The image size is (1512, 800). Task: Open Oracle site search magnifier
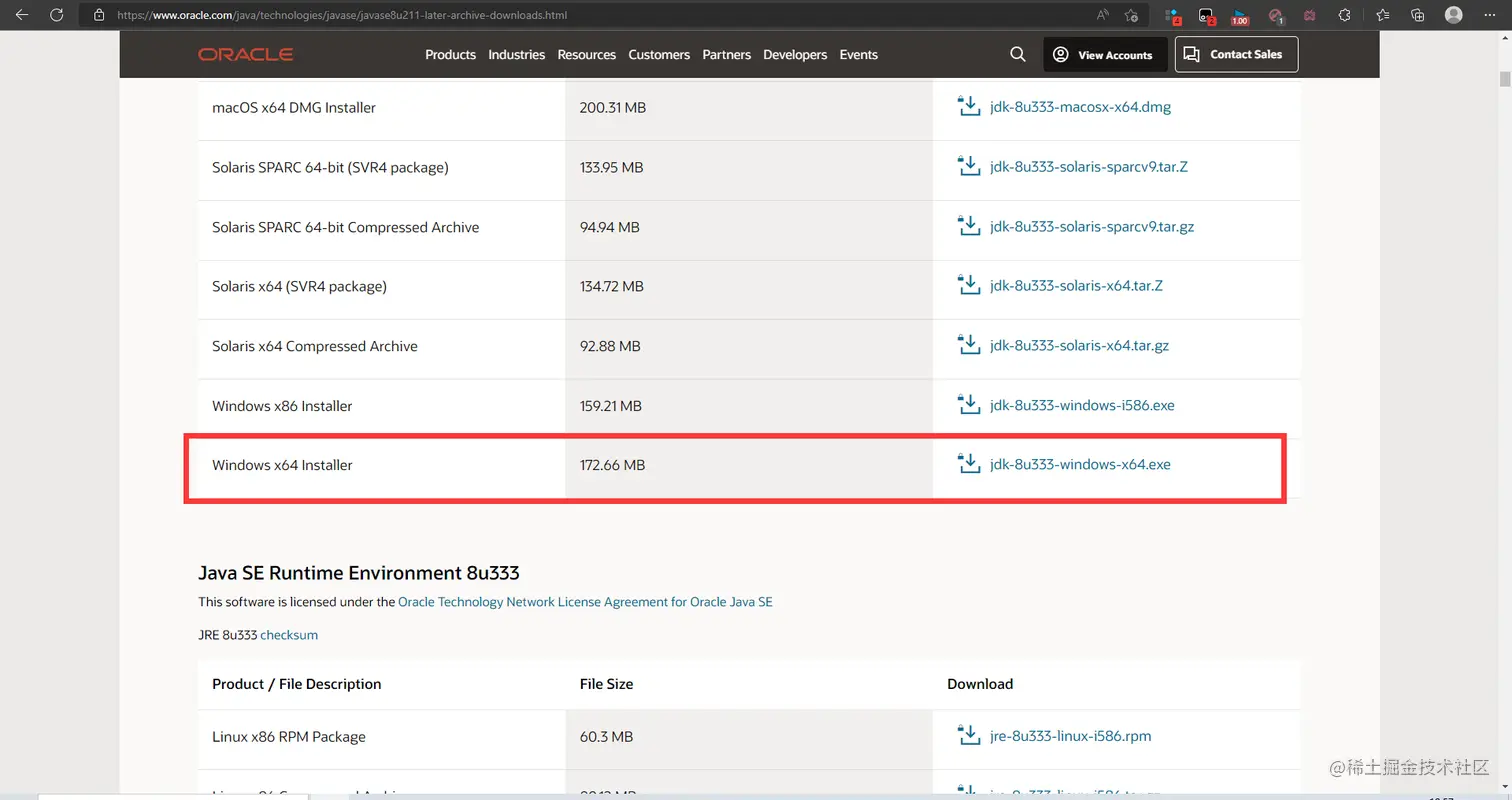[1018, 55]
